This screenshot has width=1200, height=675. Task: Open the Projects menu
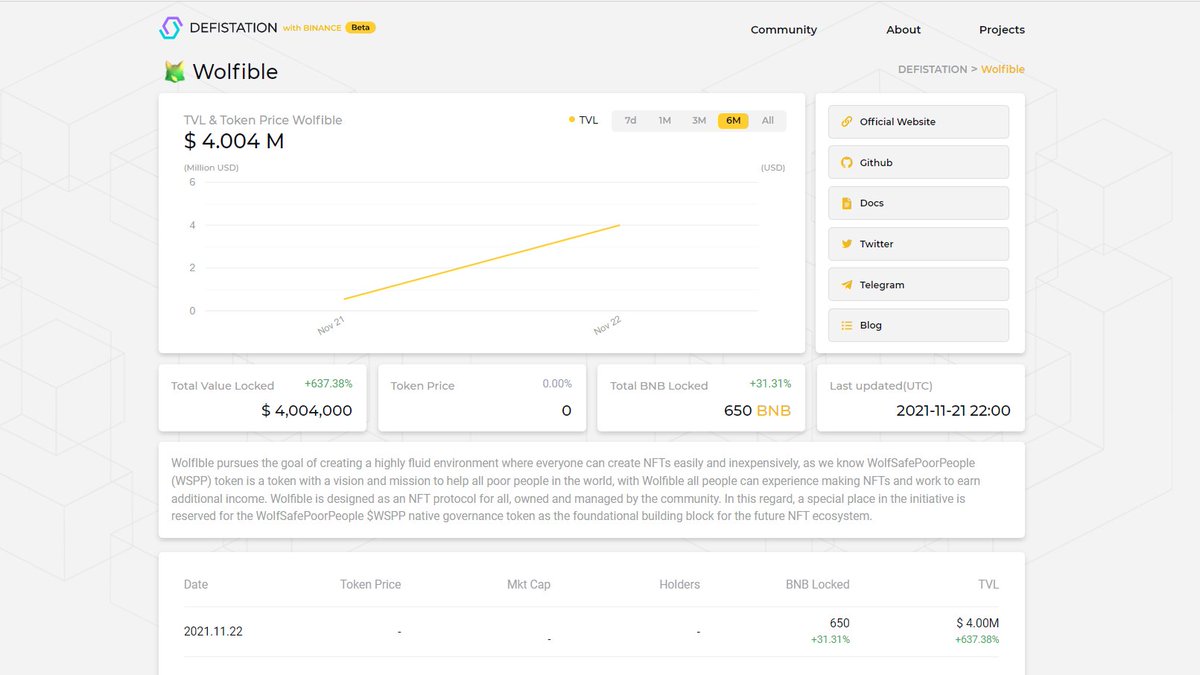1002,30
